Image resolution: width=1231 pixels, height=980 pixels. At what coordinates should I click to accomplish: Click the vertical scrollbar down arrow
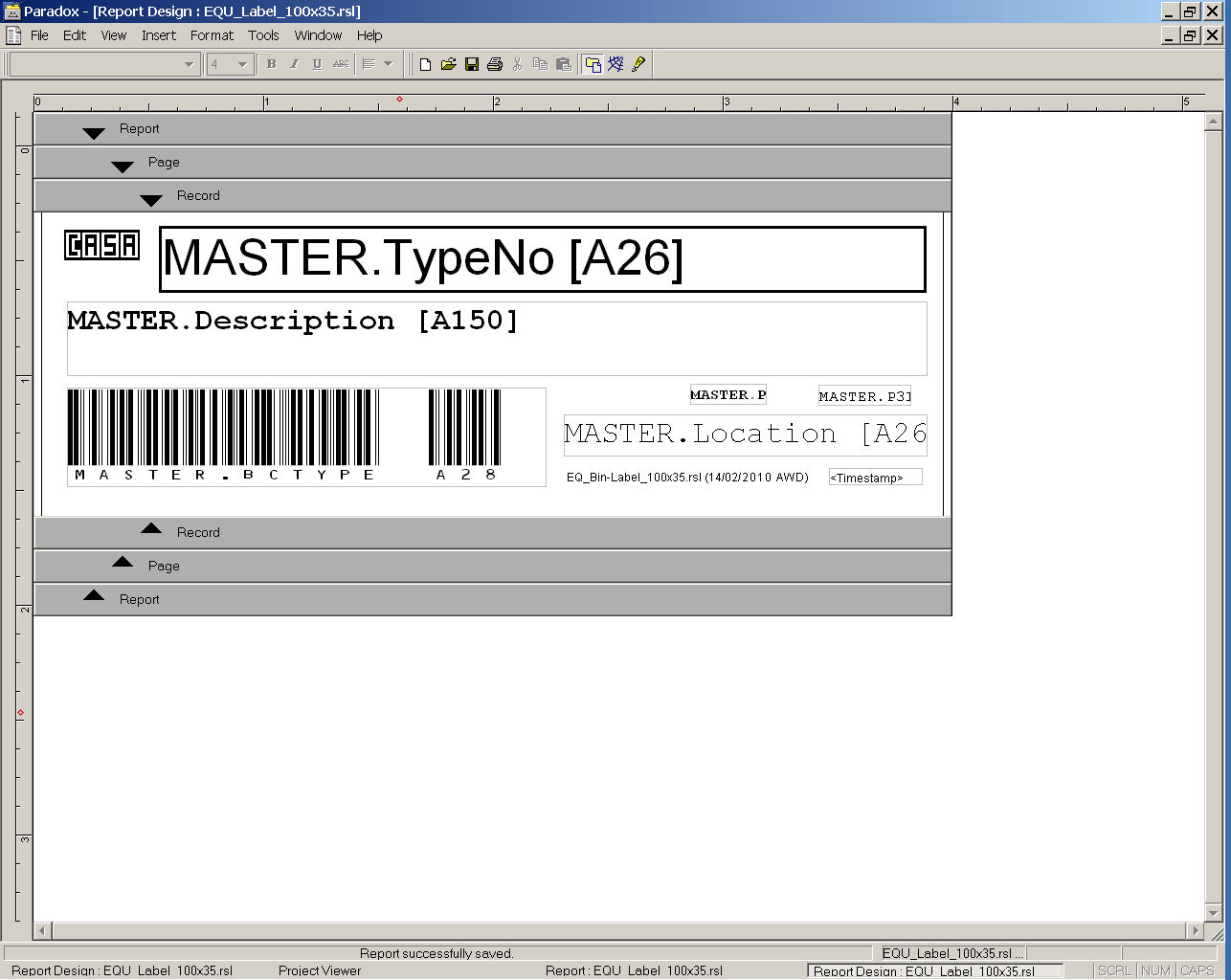[x=1214, y=912]
